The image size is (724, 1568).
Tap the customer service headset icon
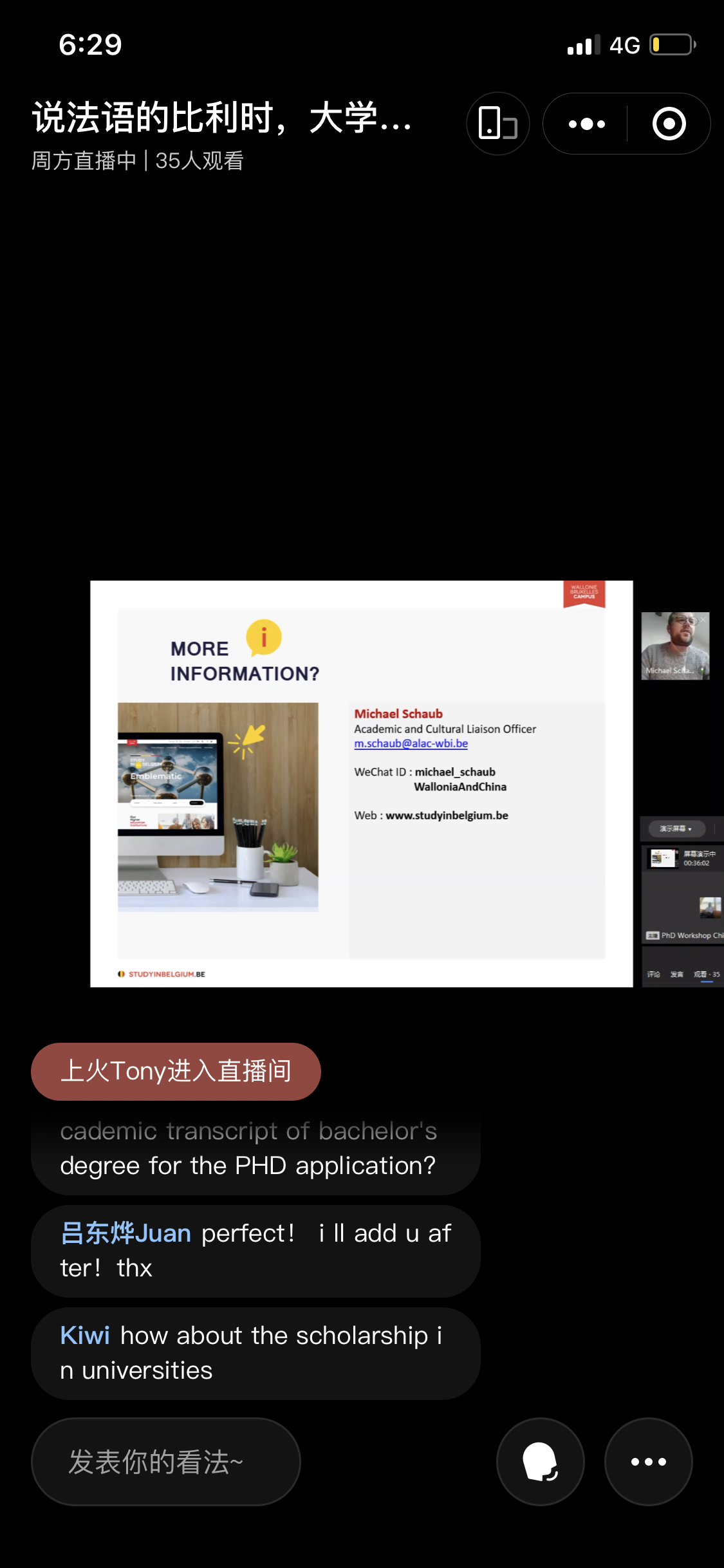coord(540,1461)
